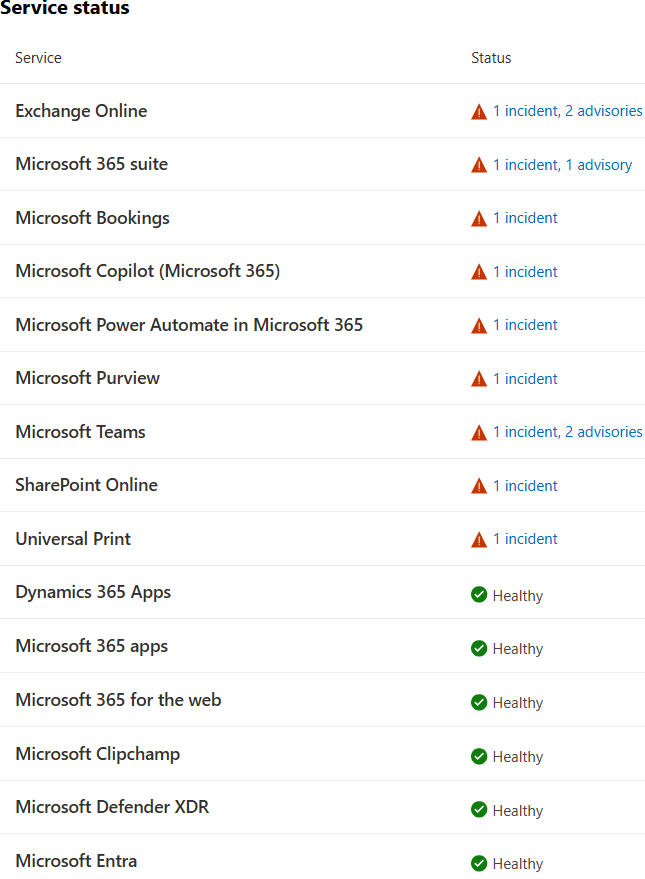
Task: Open the '1 incident, 2 advisories' link for Exchange Online
Action: 567,111
